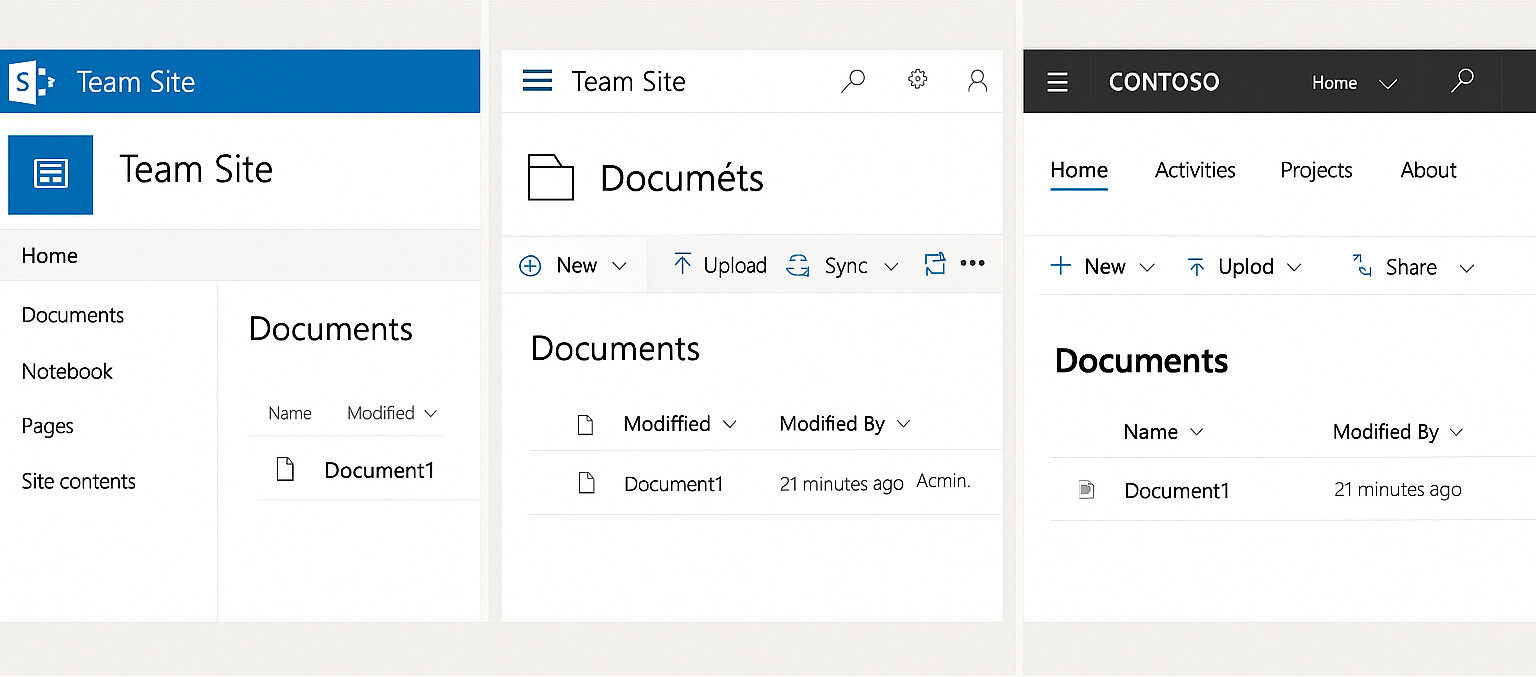The width and height of the screenshot is (1536, 677).
Task: Click the large Team Site heading beside the tile
Action: point(196,169)
